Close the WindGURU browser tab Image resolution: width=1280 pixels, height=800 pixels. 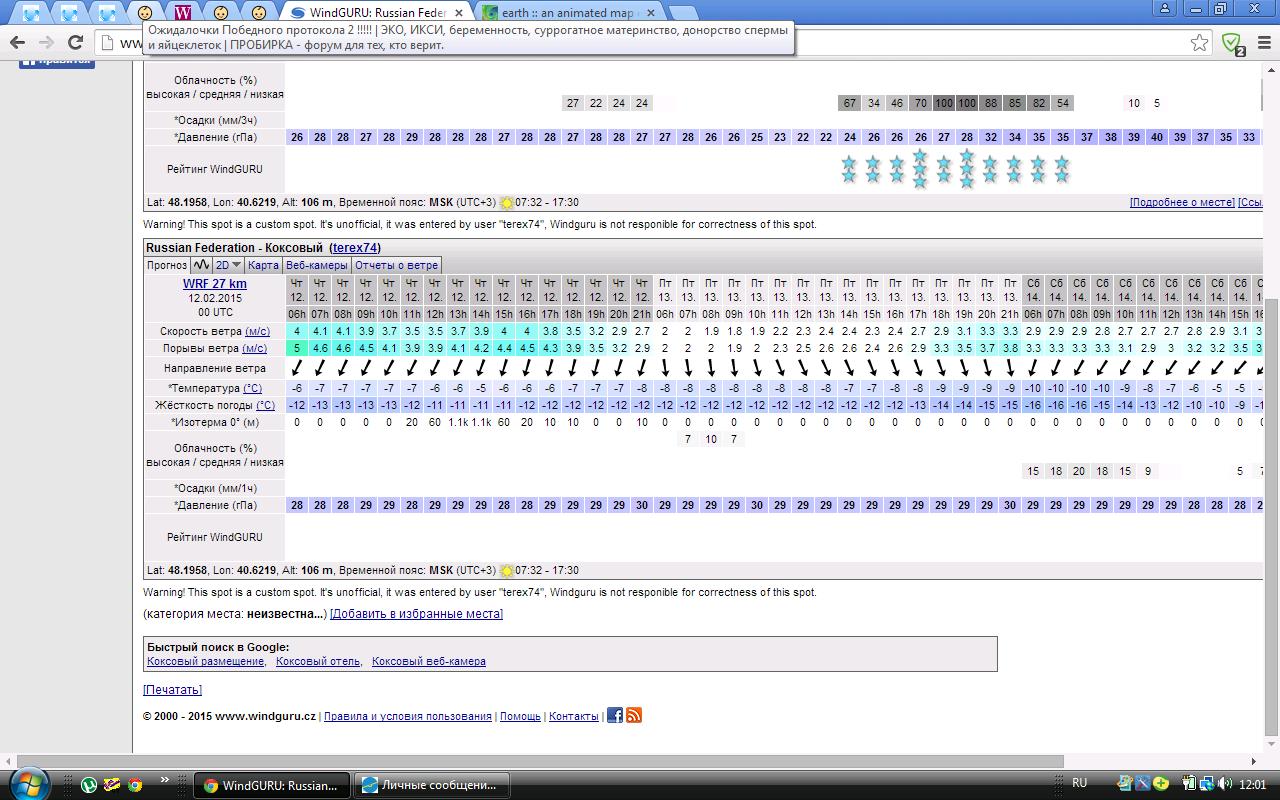(x=458, y=13)
